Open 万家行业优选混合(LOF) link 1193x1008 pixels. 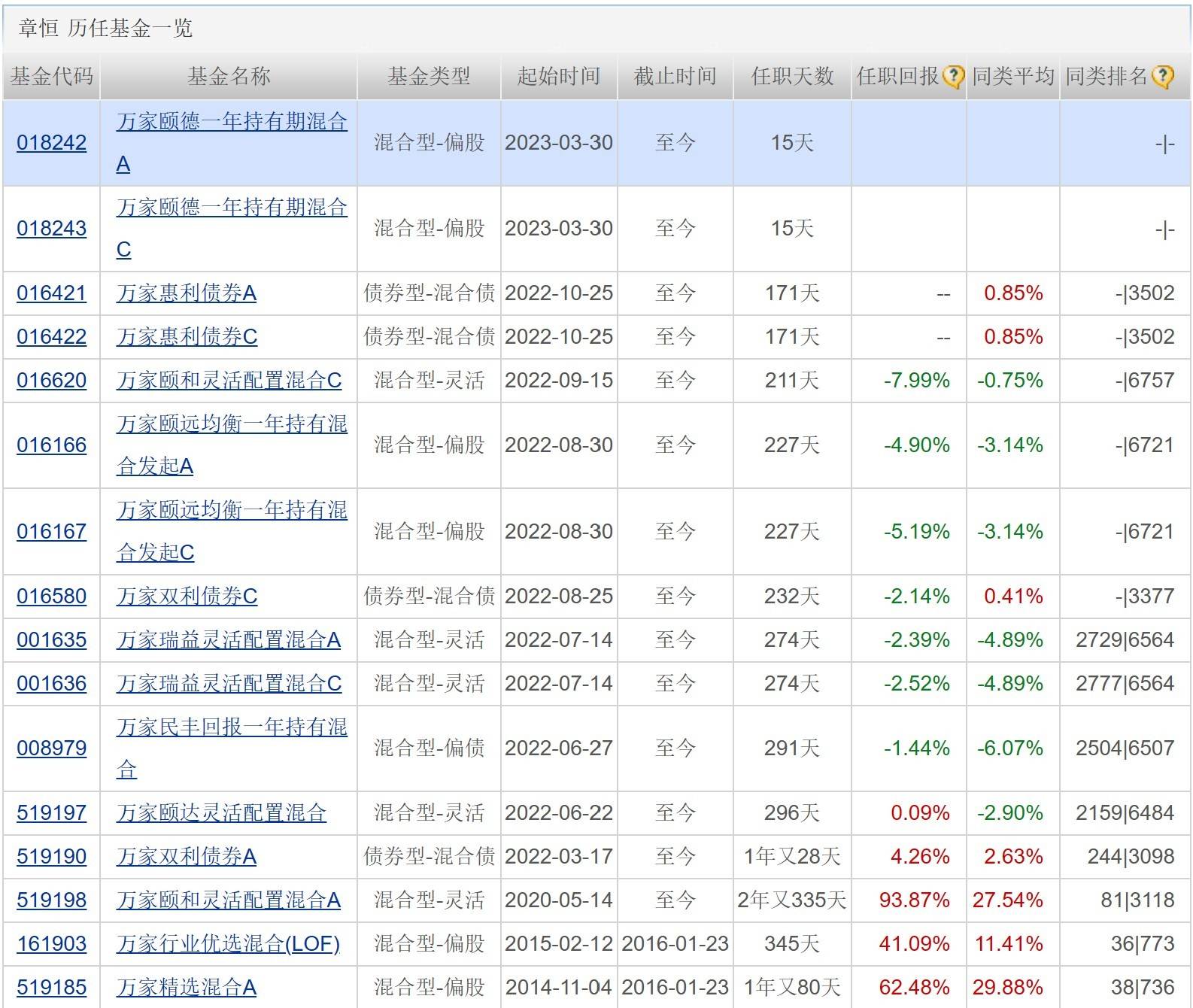click(228, 944)
